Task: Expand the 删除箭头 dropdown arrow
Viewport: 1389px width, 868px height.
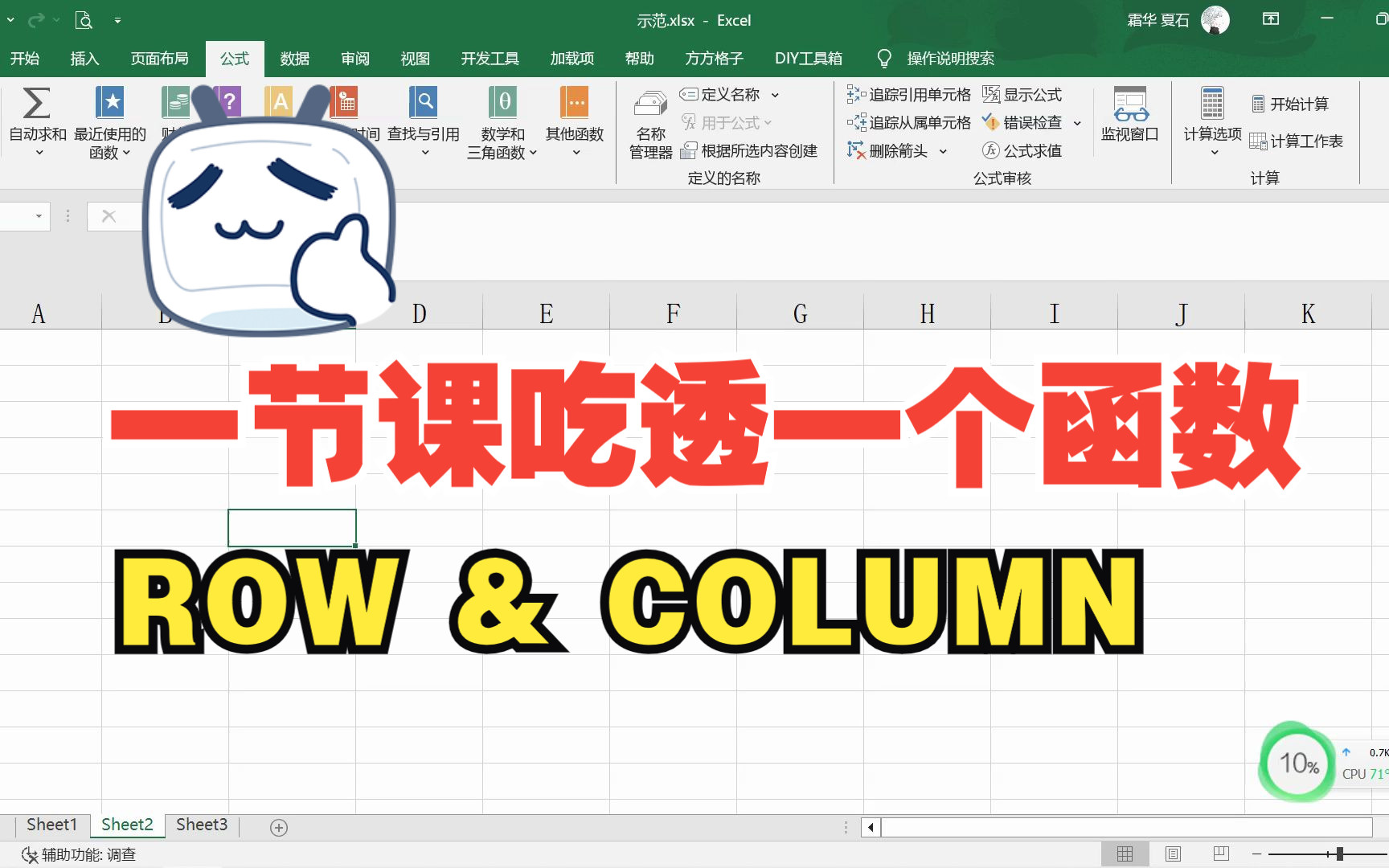Action: 943,150
